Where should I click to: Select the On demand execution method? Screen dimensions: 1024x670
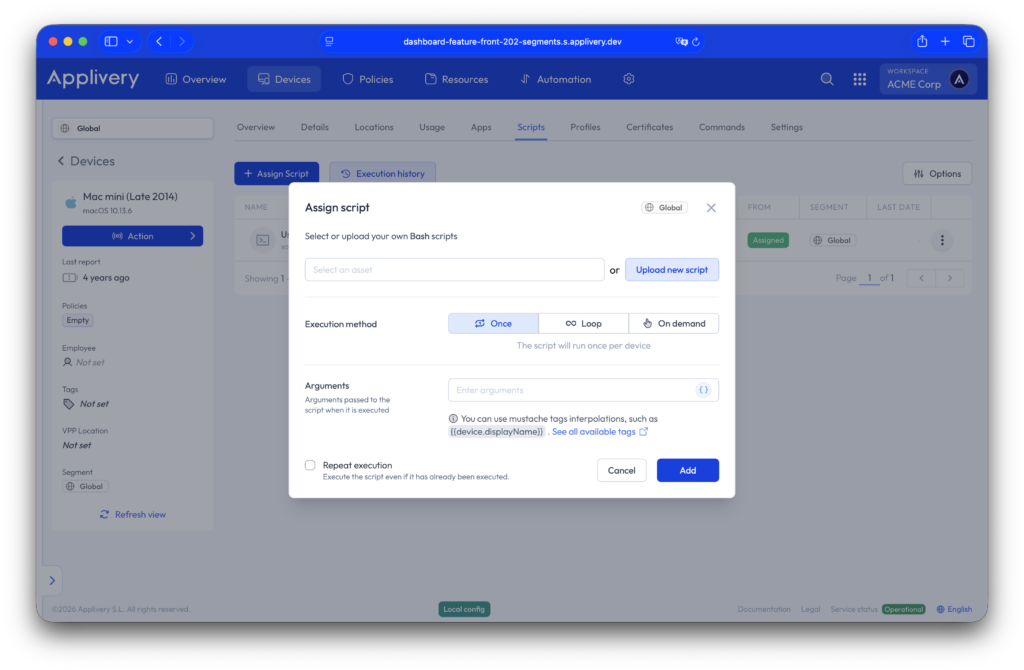click(x=674, y=323)
